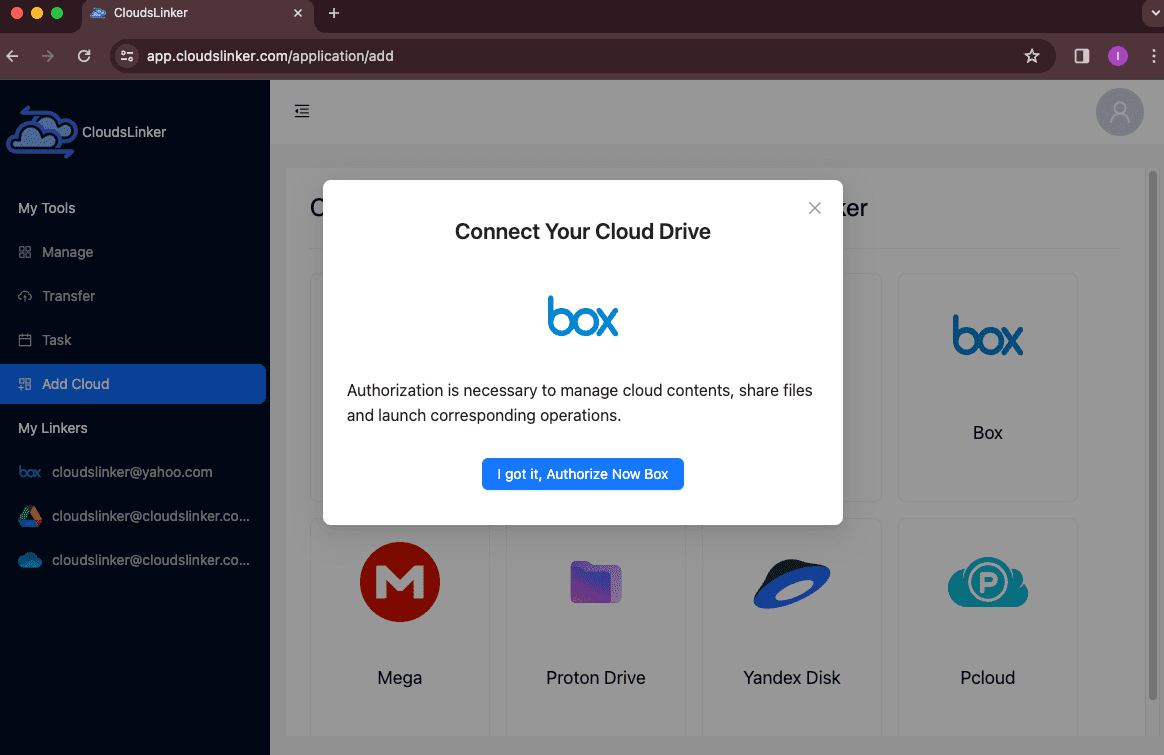
Task: Close the Connect Your Cloud Drive dialog
Action: pos(814,208)
